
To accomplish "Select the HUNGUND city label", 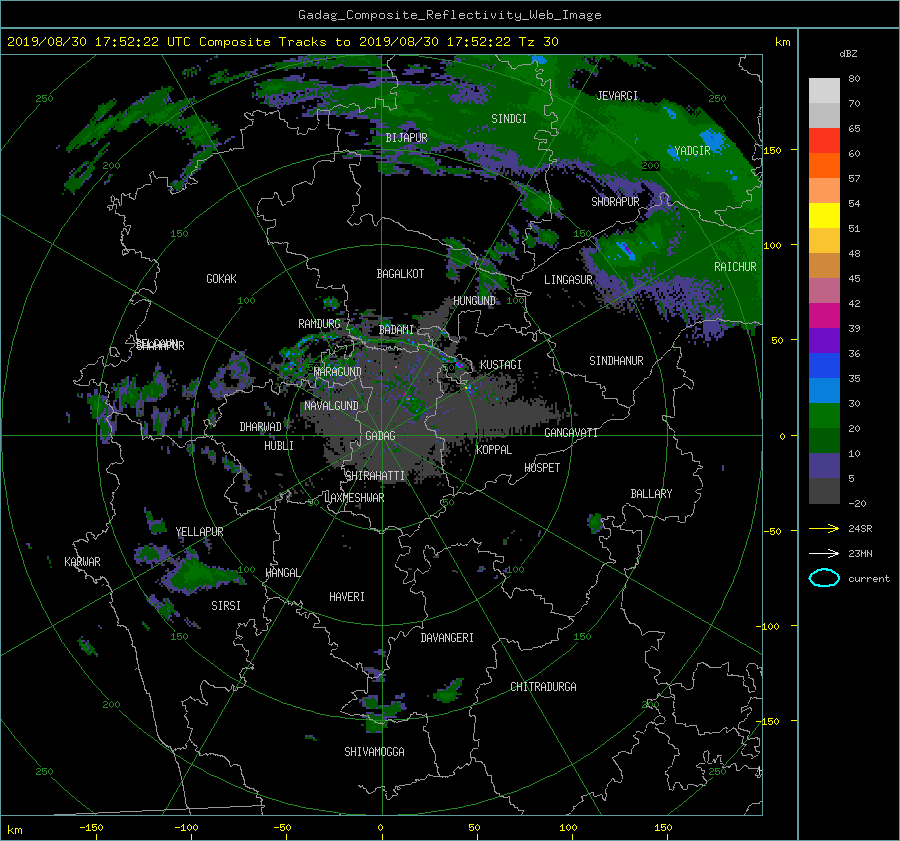I will point(474,301).
